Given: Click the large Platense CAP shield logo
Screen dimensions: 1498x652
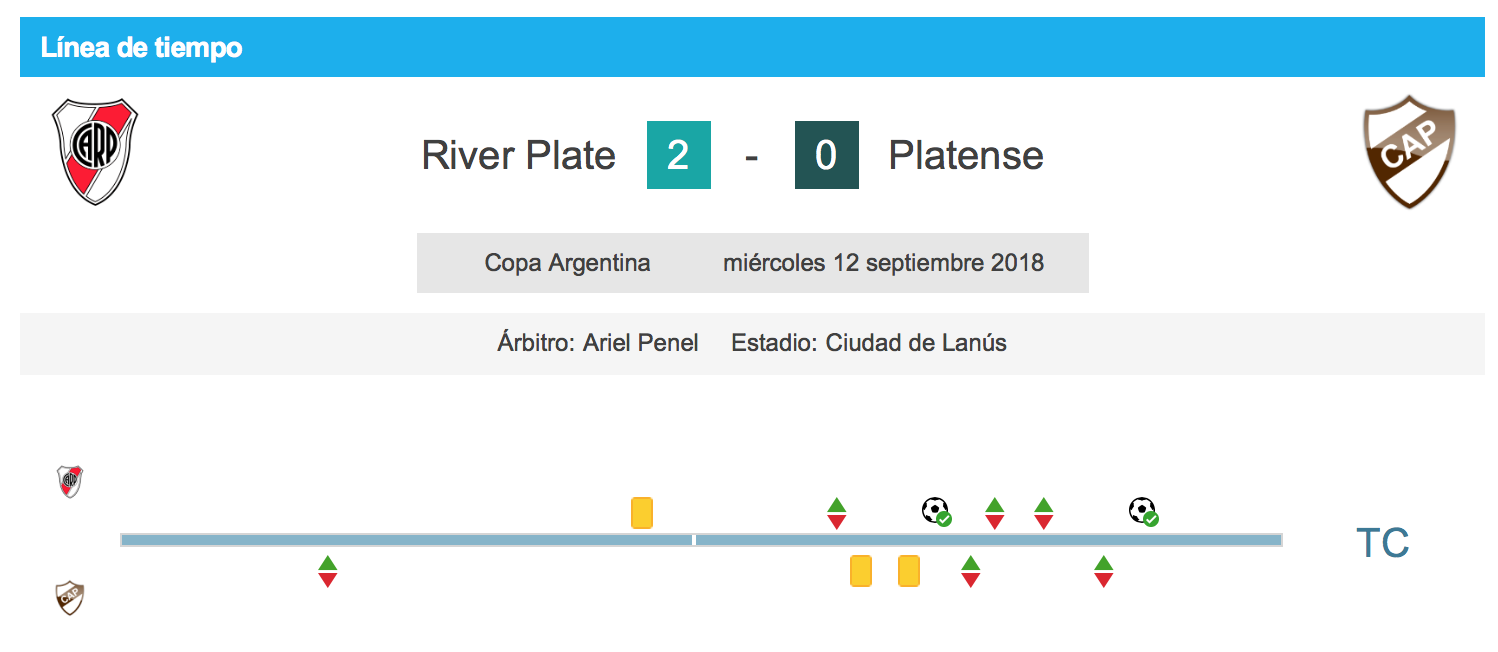Looking at the screenshot, I should pyautogui.click(x=1410, y=152).
